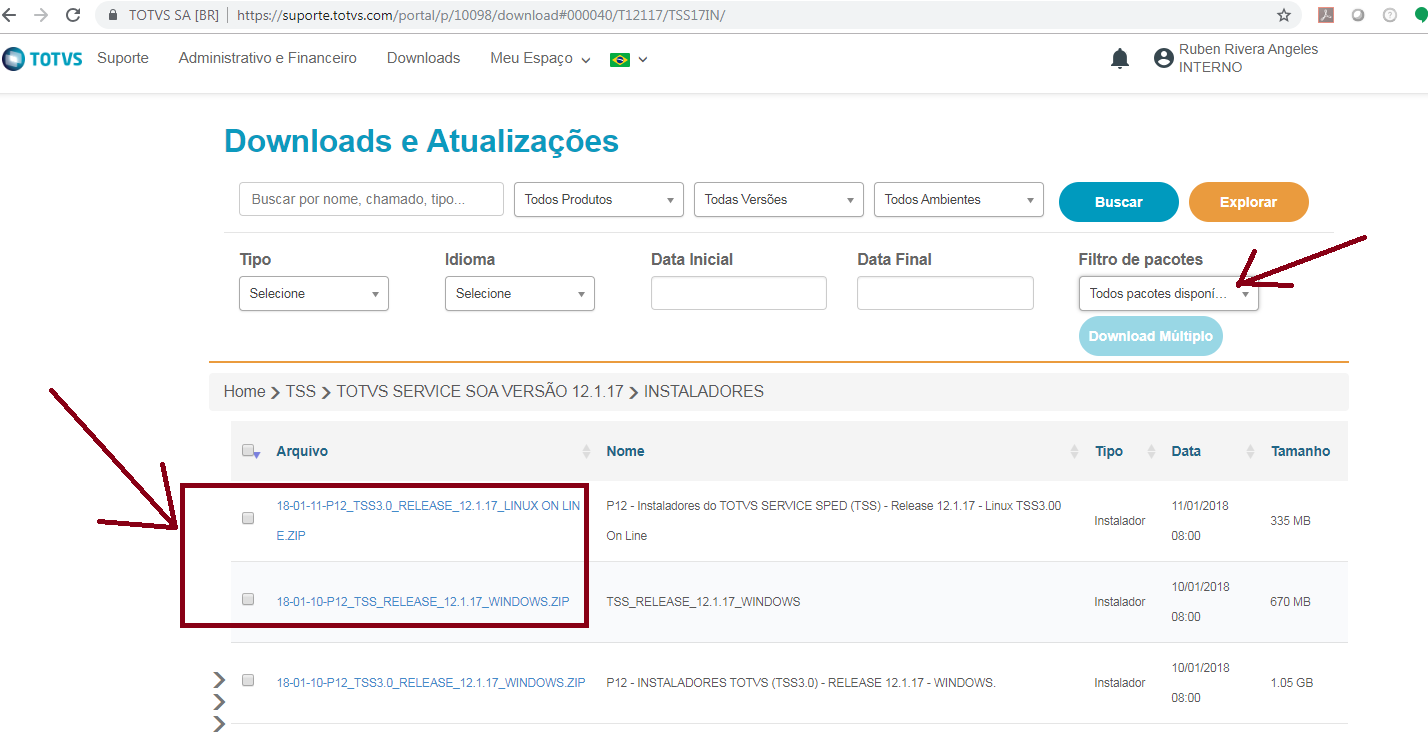The width and height of the screenshot is (1428, 738).
Task: Click the name P12 - INSTALADORES TOTVS (TSS3.0) - RELEASE 12.1.17 - WINDOWS.
Action: [801, 682]
